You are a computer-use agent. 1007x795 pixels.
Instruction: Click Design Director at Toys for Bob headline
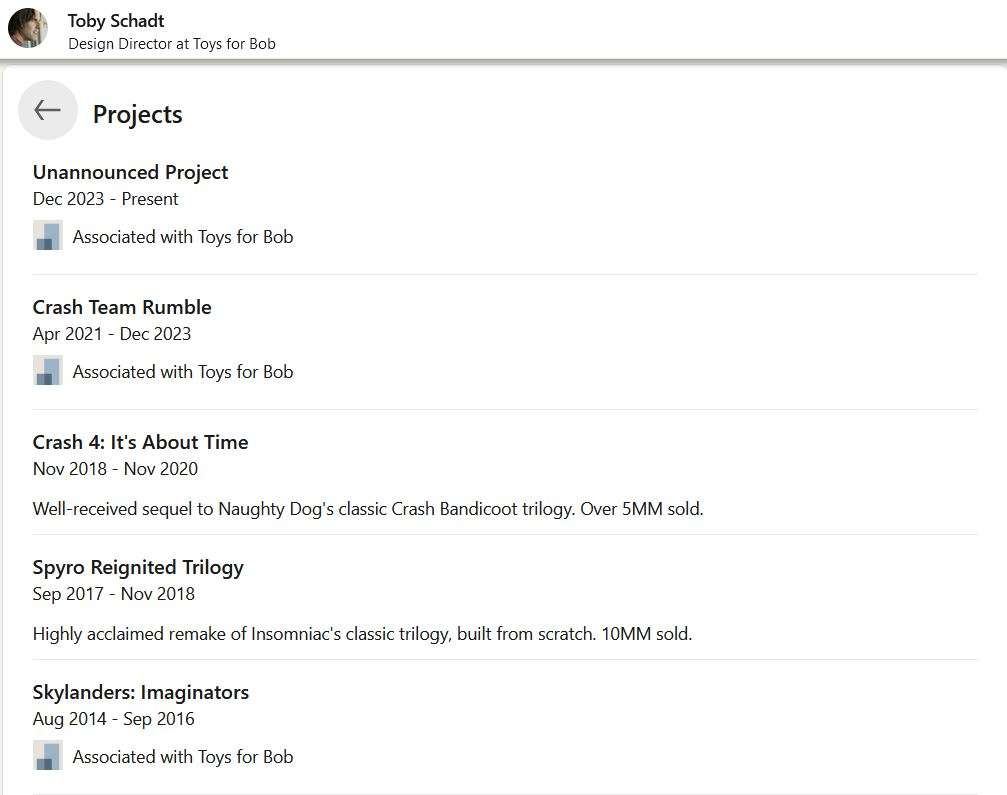point(172,44)
